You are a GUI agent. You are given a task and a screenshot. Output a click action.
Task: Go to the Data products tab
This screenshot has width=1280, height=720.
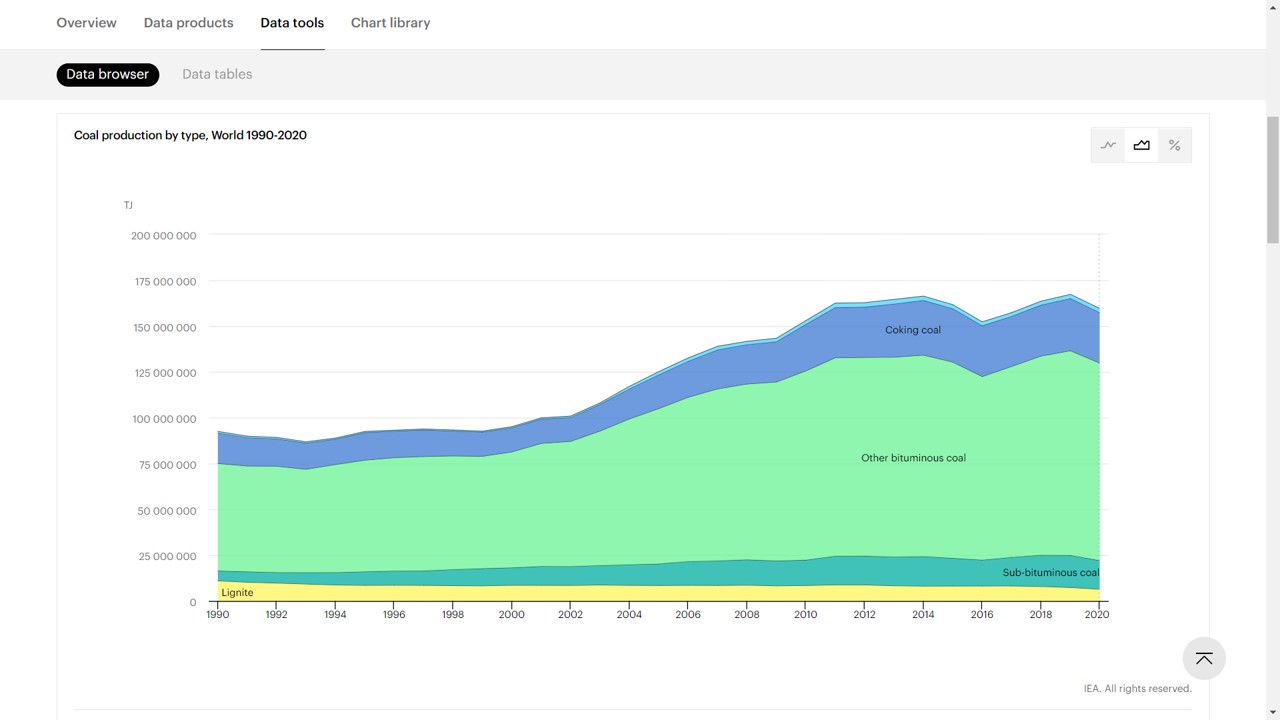(188, 23)
